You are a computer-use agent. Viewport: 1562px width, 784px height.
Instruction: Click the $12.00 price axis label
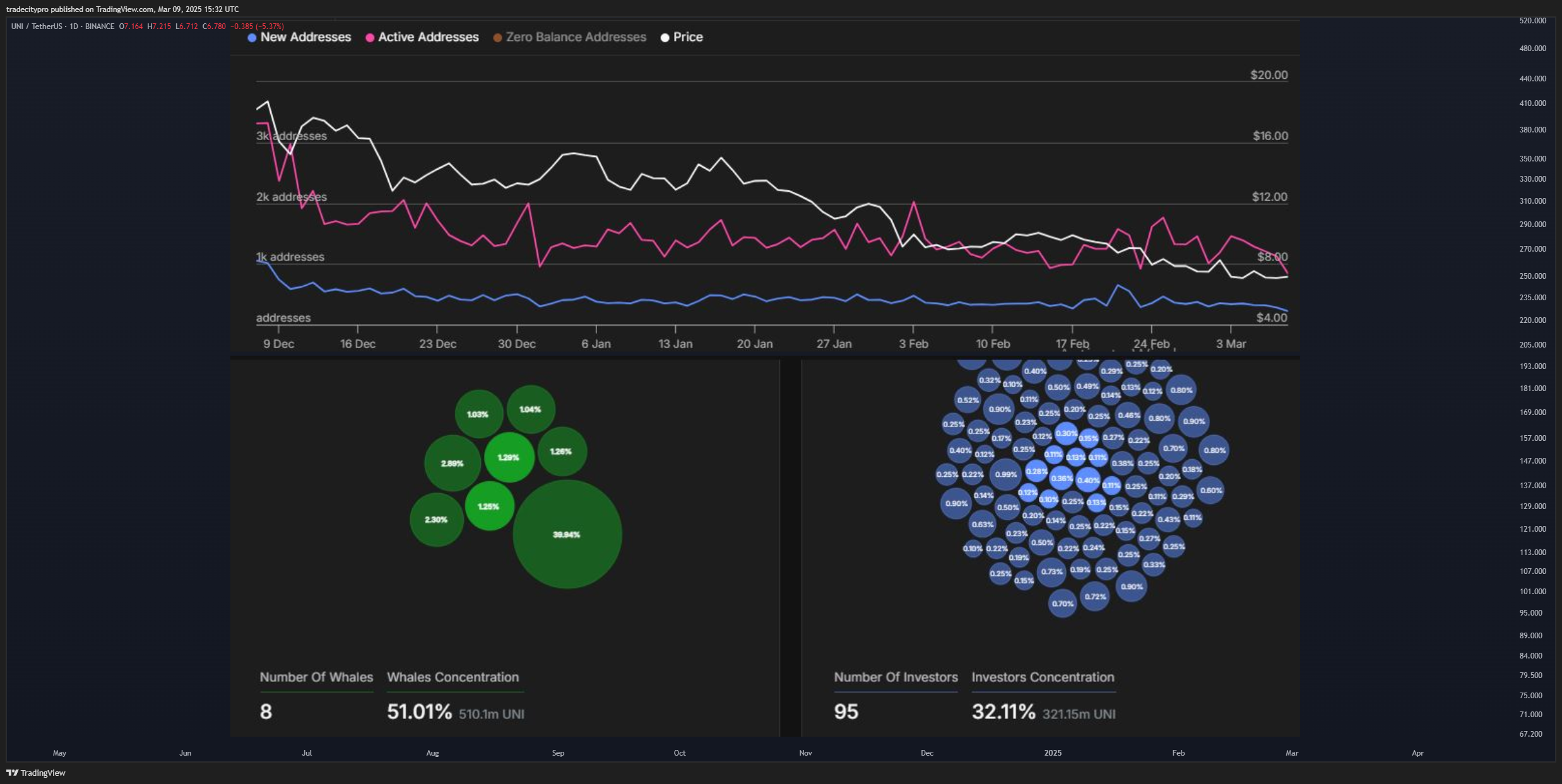pos(1270,197)
